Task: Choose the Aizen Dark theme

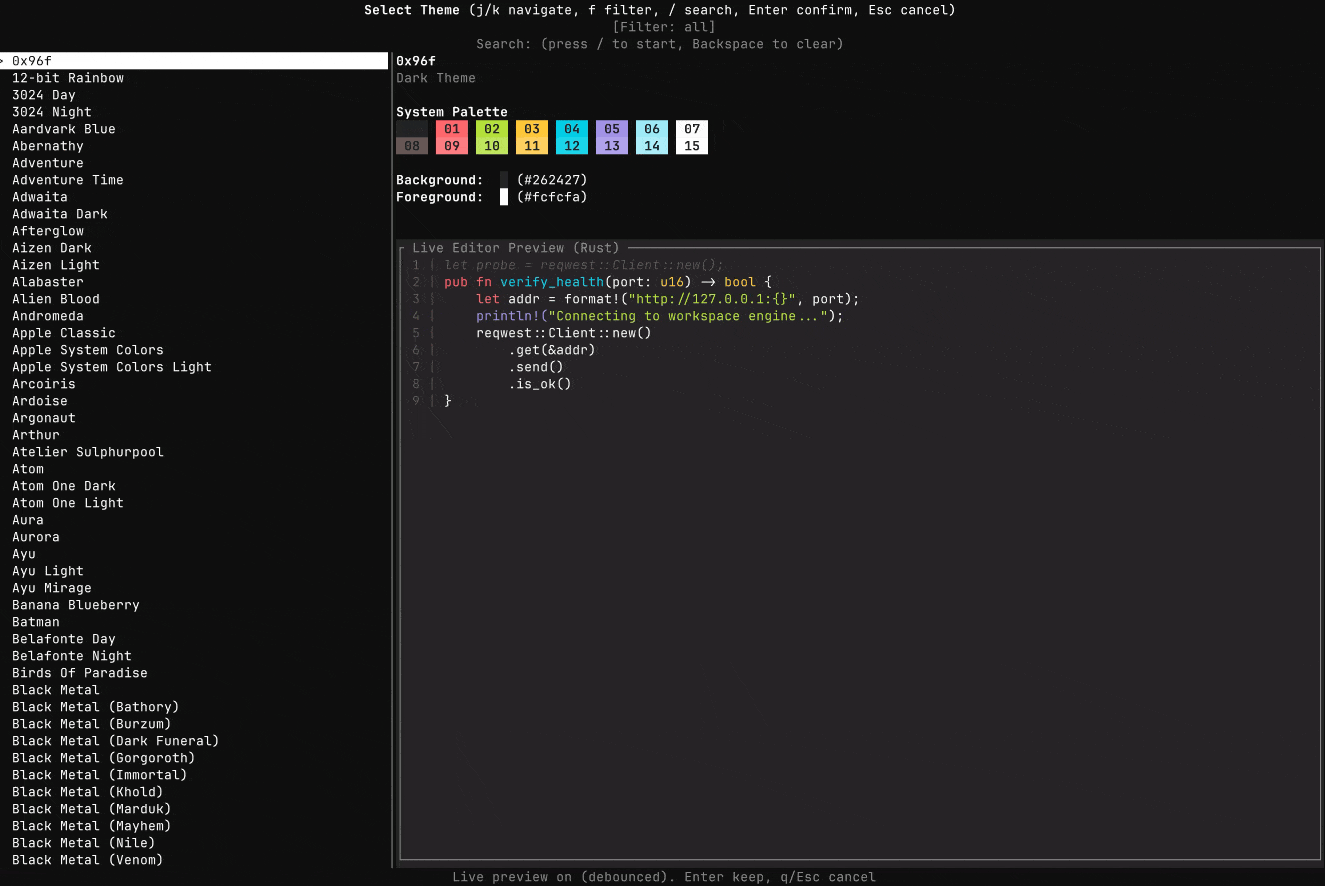Action: [52, 248]
